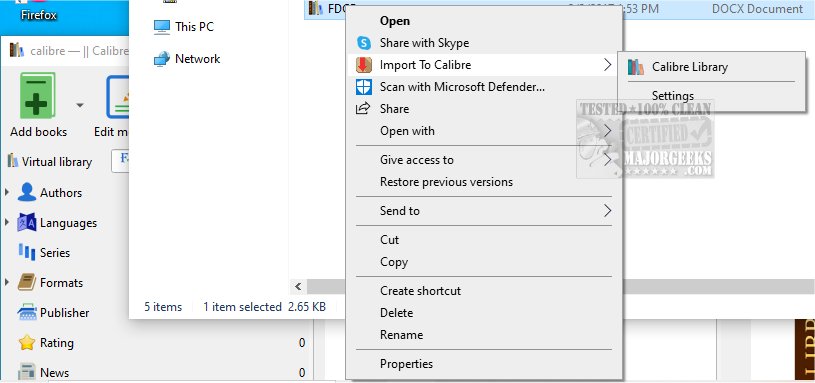Click the Share arrow icon
This screenshot has height=383, width=815.
pyautogui.click(x=363, y=109)
